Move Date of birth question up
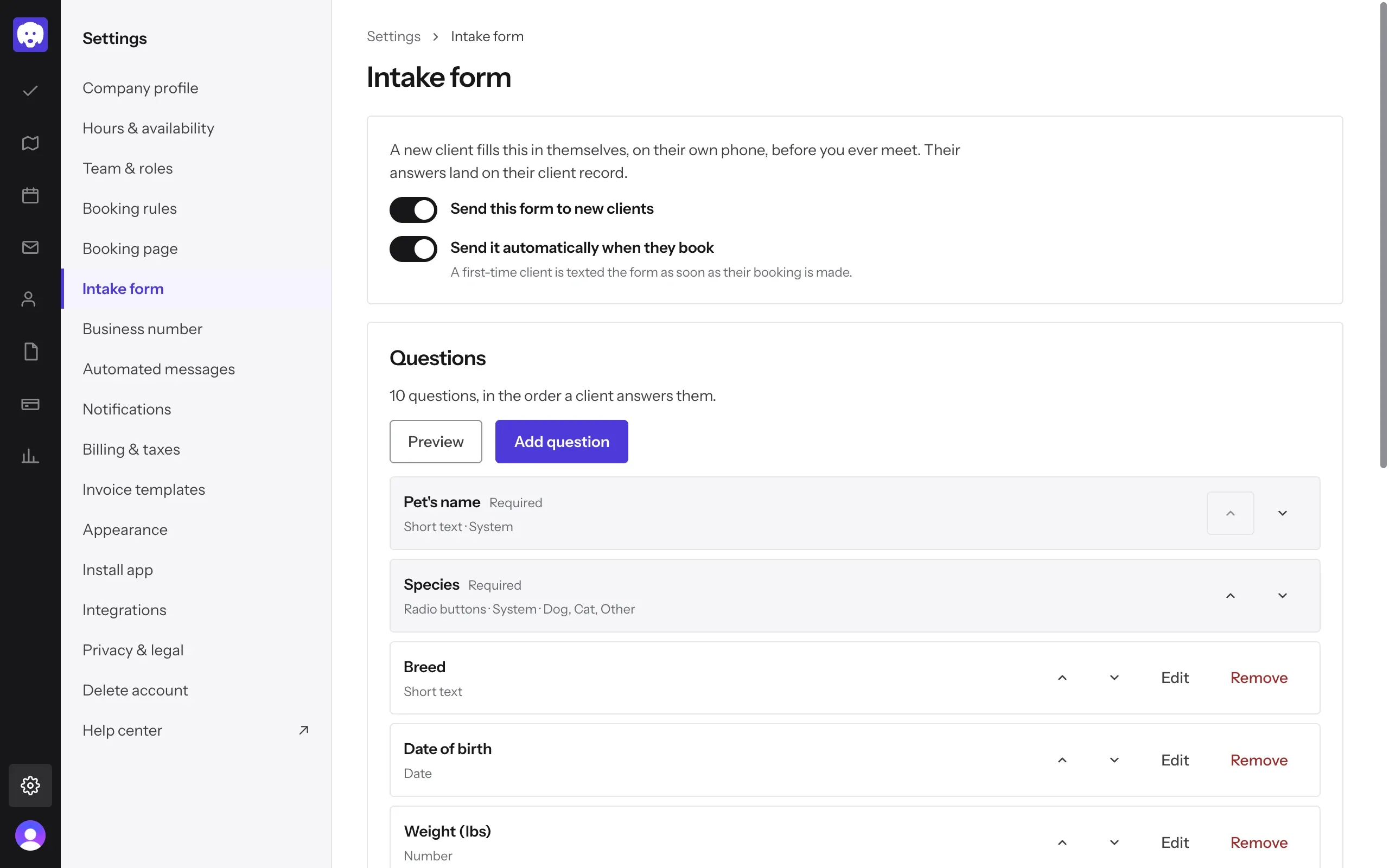 tap(1062, 760)
